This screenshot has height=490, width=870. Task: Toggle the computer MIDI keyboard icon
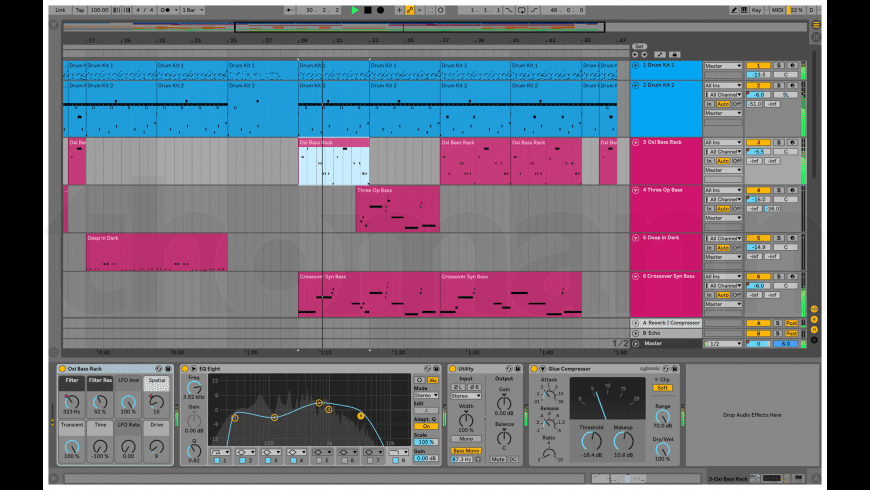click(x=743, y=10)
